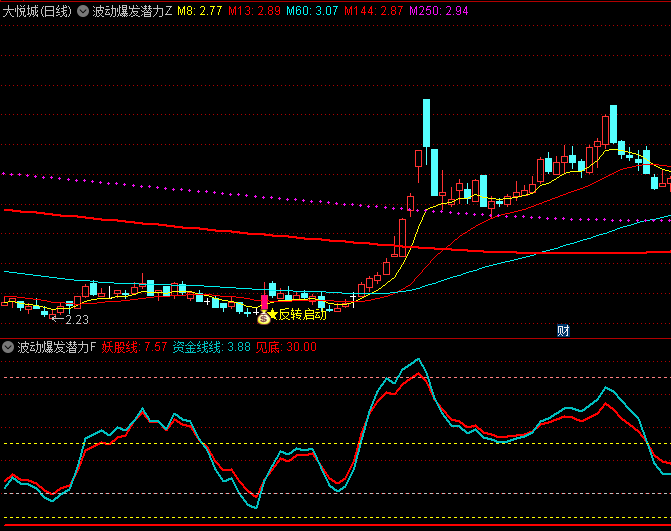The image size is (671, 531).
Task: Click the money bag signal icon
Action: click(x=264, y=317)
